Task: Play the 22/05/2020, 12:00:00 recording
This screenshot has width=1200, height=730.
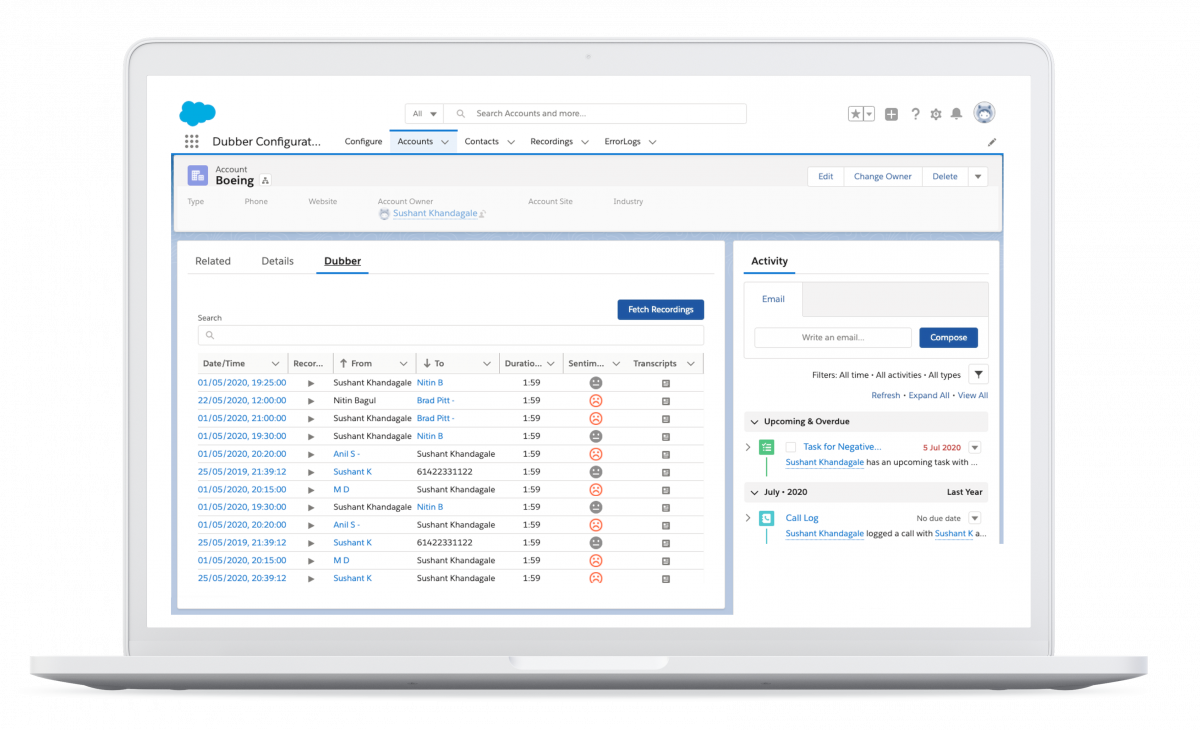Action: pyautogui.click(x=311, y=401)
